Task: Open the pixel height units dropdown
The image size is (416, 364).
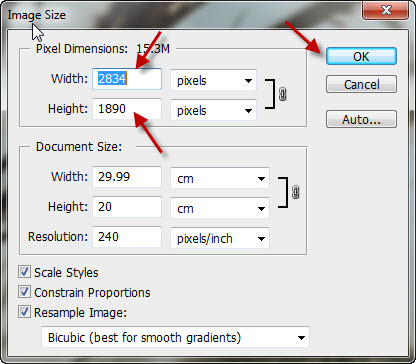Action: [x=213, y=110]
